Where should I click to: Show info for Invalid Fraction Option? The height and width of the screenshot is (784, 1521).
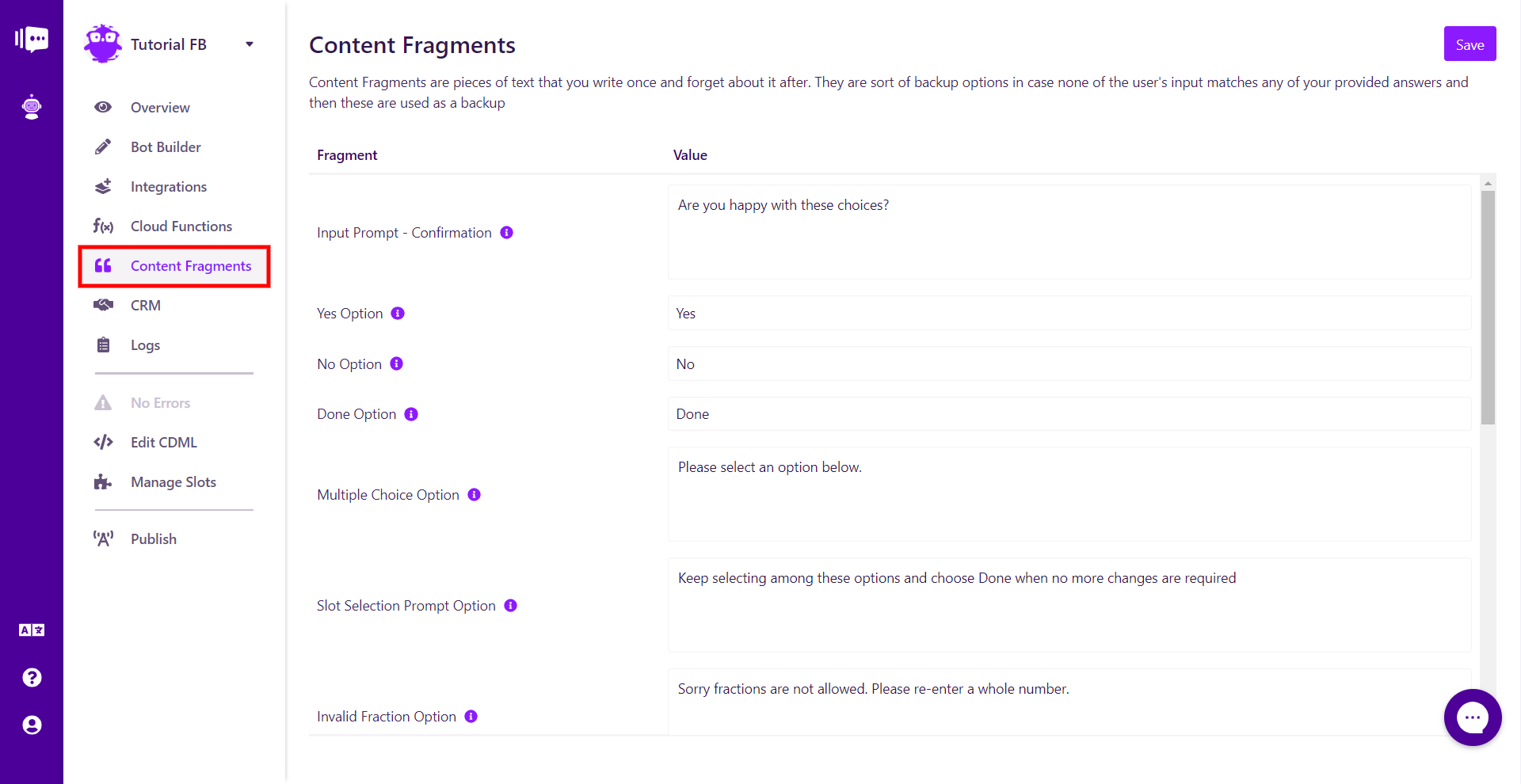point(471,716)
